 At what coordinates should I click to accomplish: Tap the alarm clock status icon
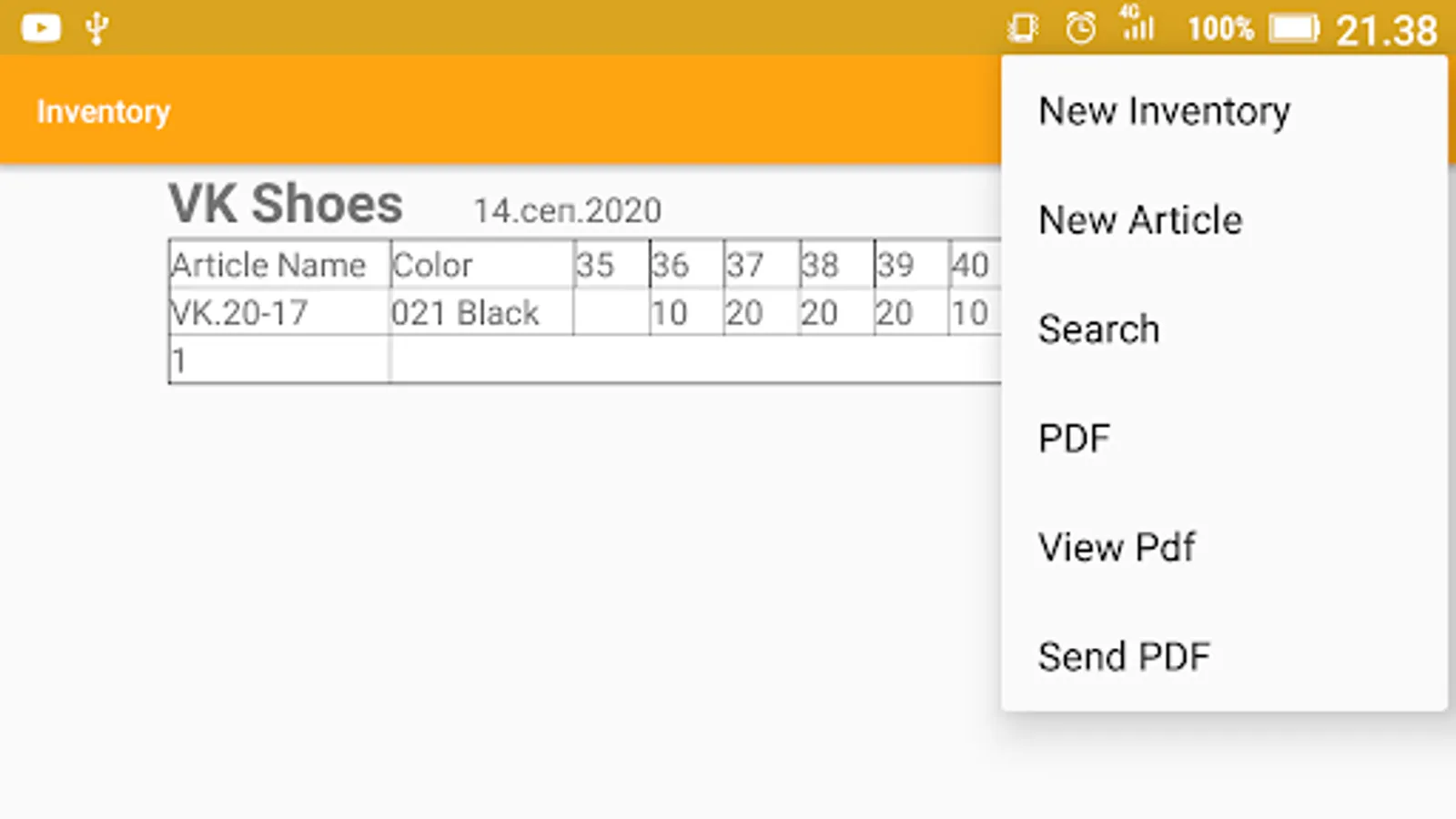point(1080,28)
